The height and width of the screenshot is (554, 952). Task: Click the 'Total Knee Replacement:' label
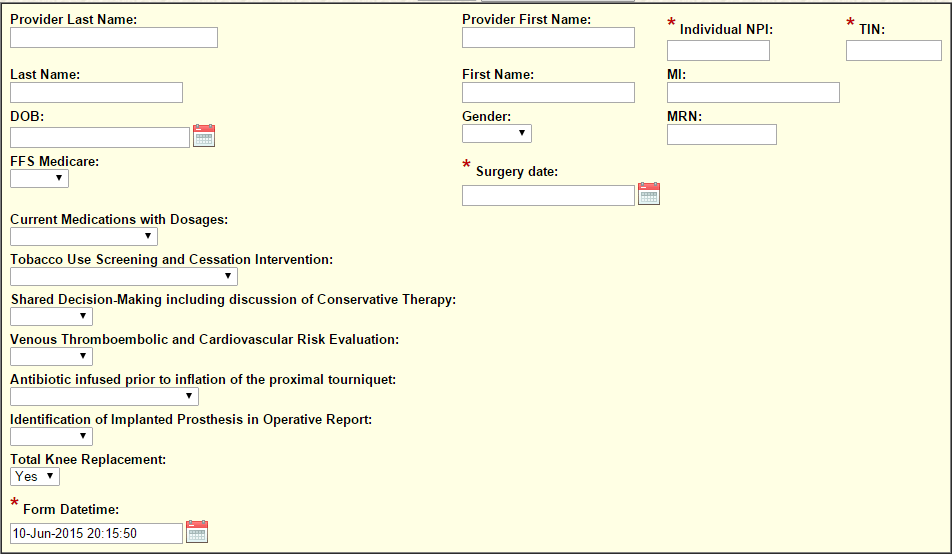tap(88, 459)
